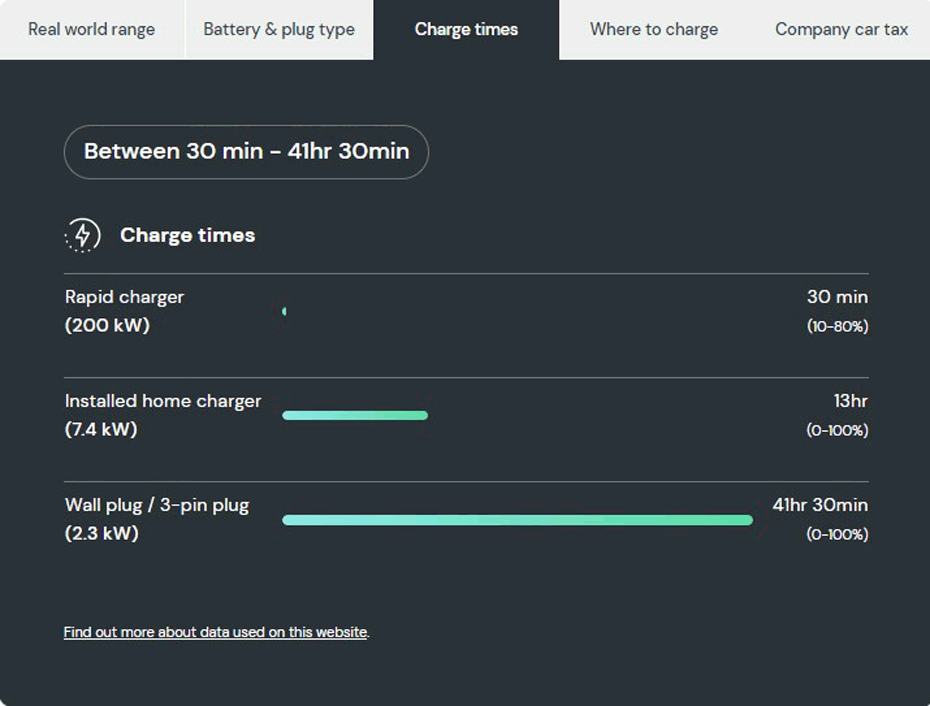Select the Charge times section heading
This screenshot has height=706, width=930.
(x=187, y=235)
